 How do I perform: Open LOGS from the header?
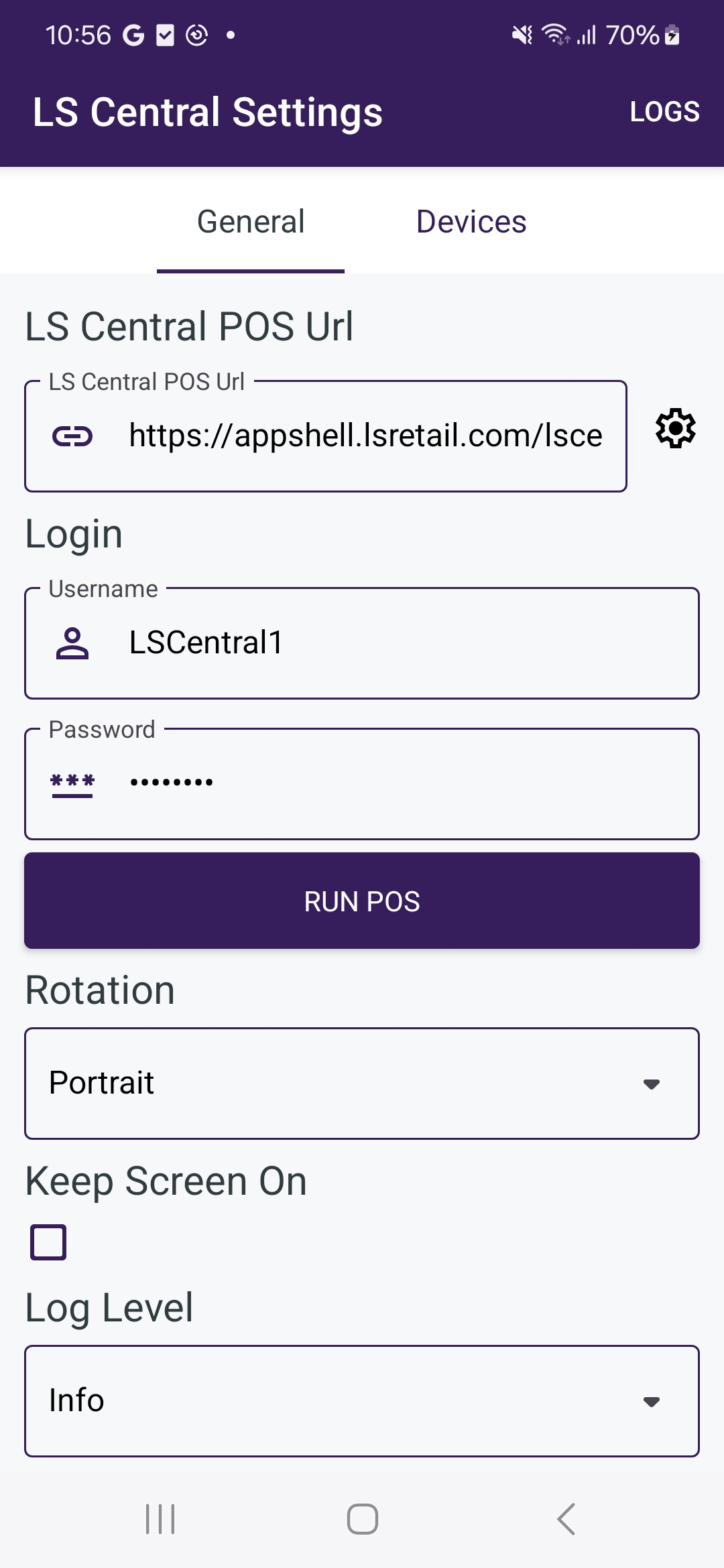664,112
